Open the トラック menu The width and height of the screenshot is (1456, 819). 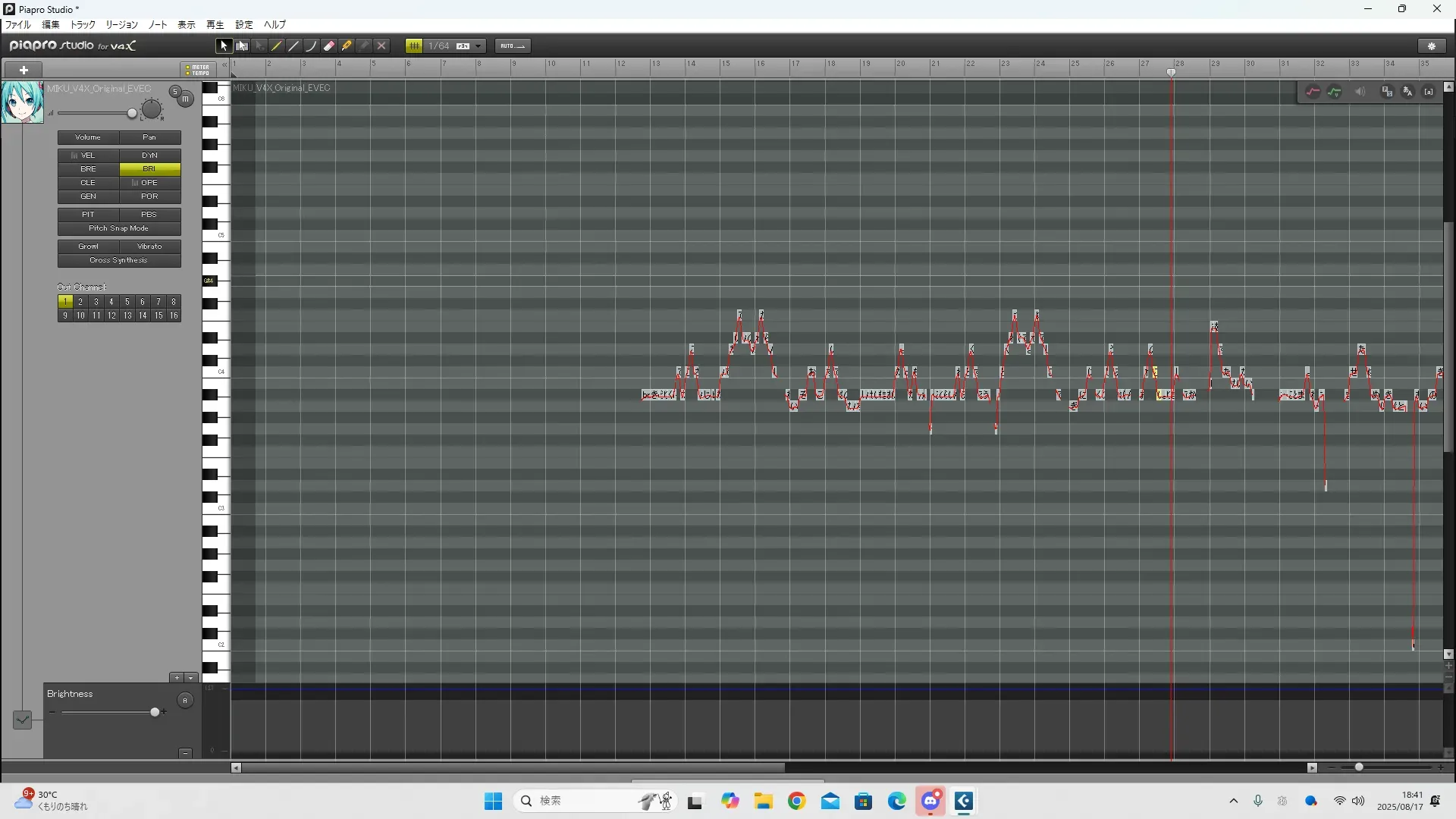[x=83, y=25]
